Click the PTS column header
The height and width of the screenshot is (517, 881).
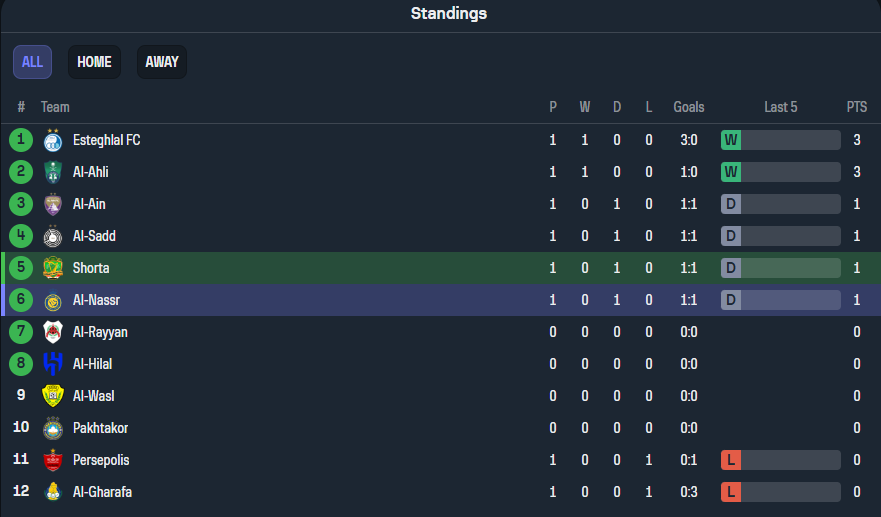tap(857, 107)
